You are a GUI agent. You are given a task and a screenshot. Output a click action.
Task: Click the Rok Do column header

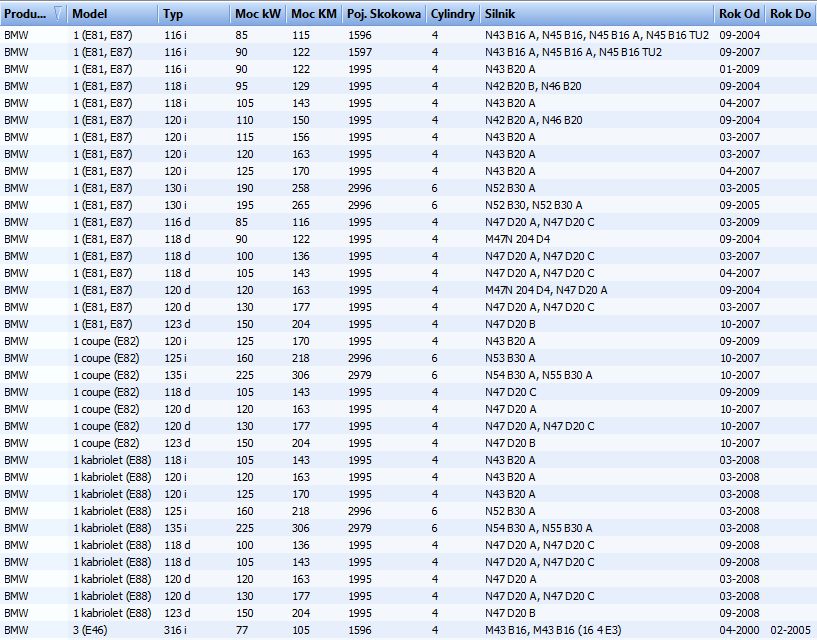pos(790,14)
